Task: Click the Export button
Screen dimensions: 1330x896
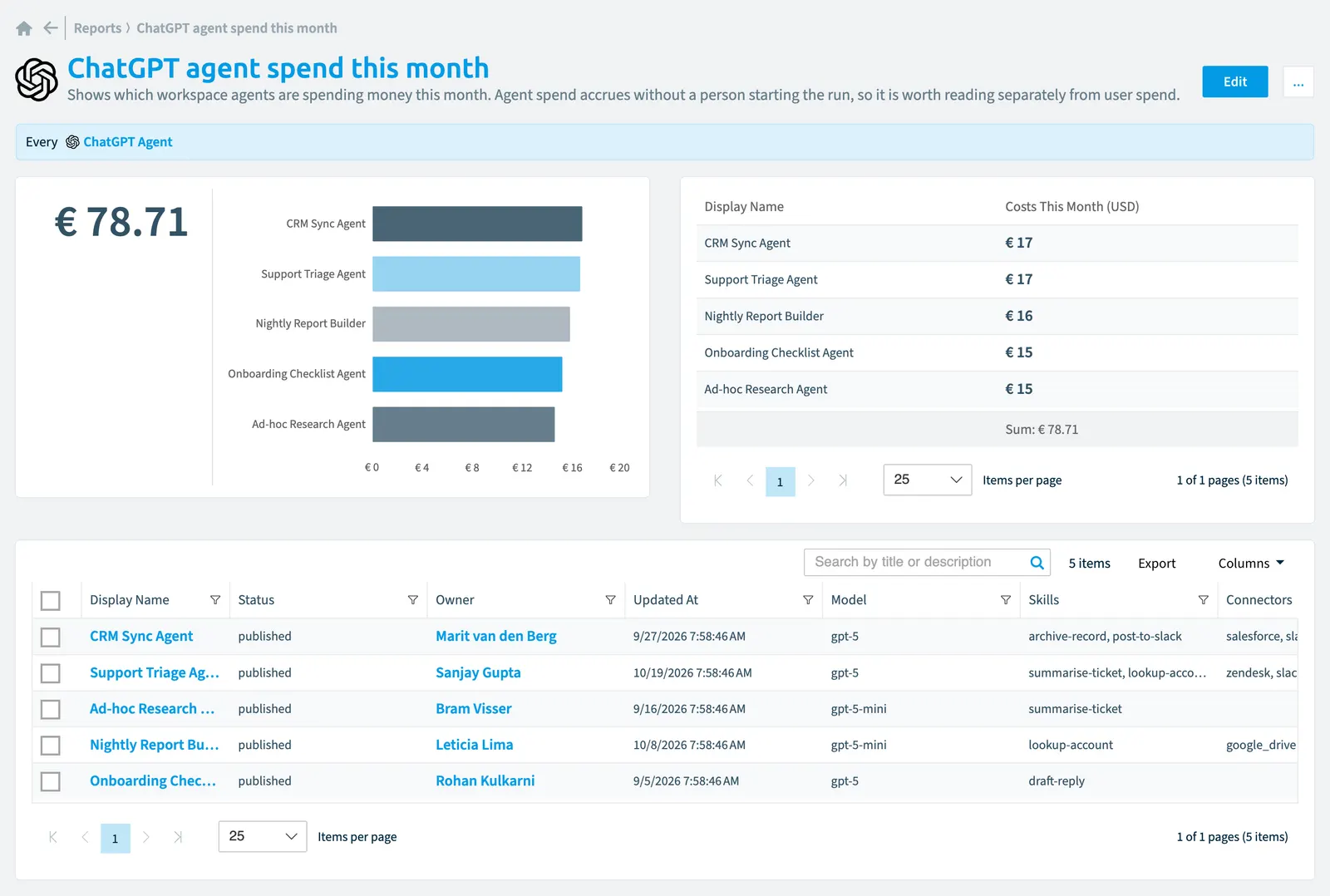Action: pyautogui.click(x=1156, y=564)
